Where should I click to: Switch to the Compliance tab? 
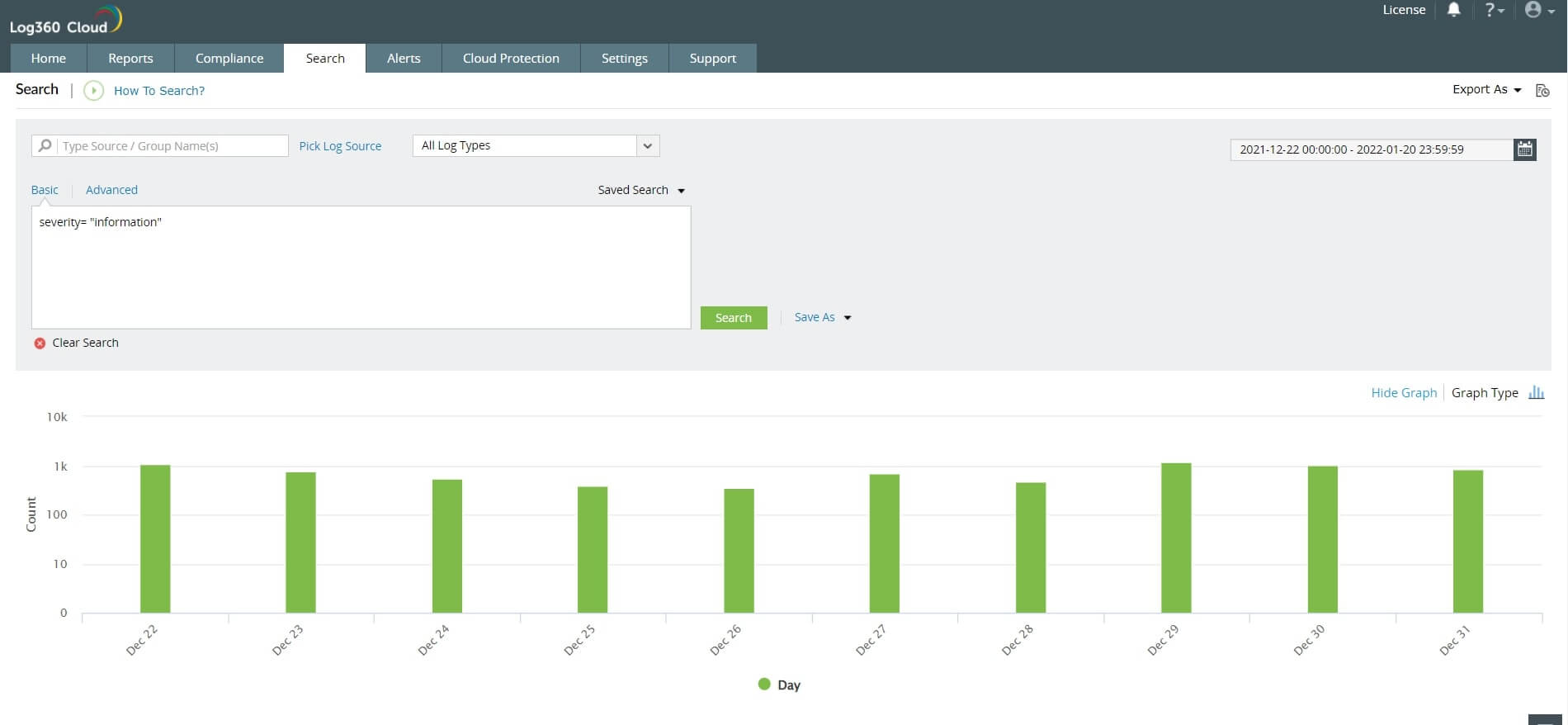229,58
